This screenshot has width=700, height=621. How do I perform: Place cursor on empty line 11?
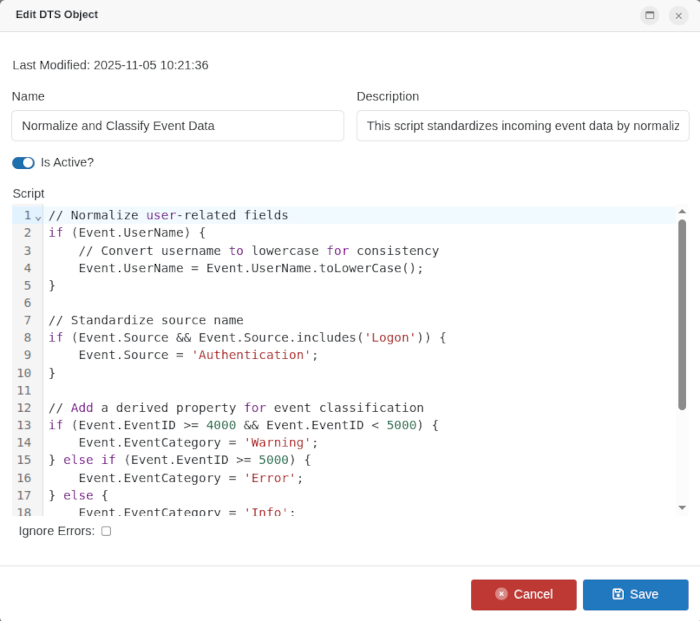point(200,390)
